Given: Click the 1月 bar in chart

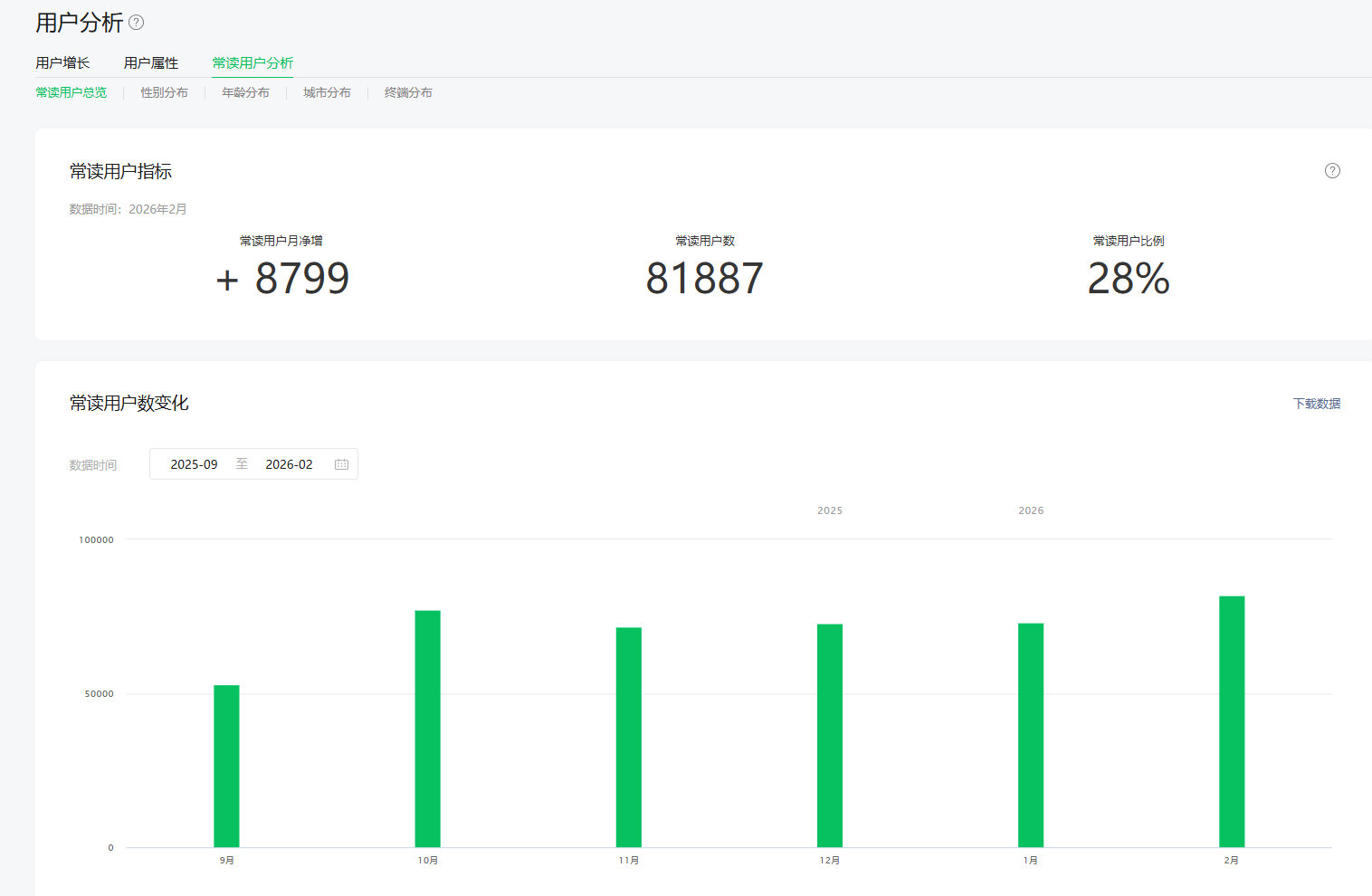Looking at the screenshot, I should (x=1031, y=735).
